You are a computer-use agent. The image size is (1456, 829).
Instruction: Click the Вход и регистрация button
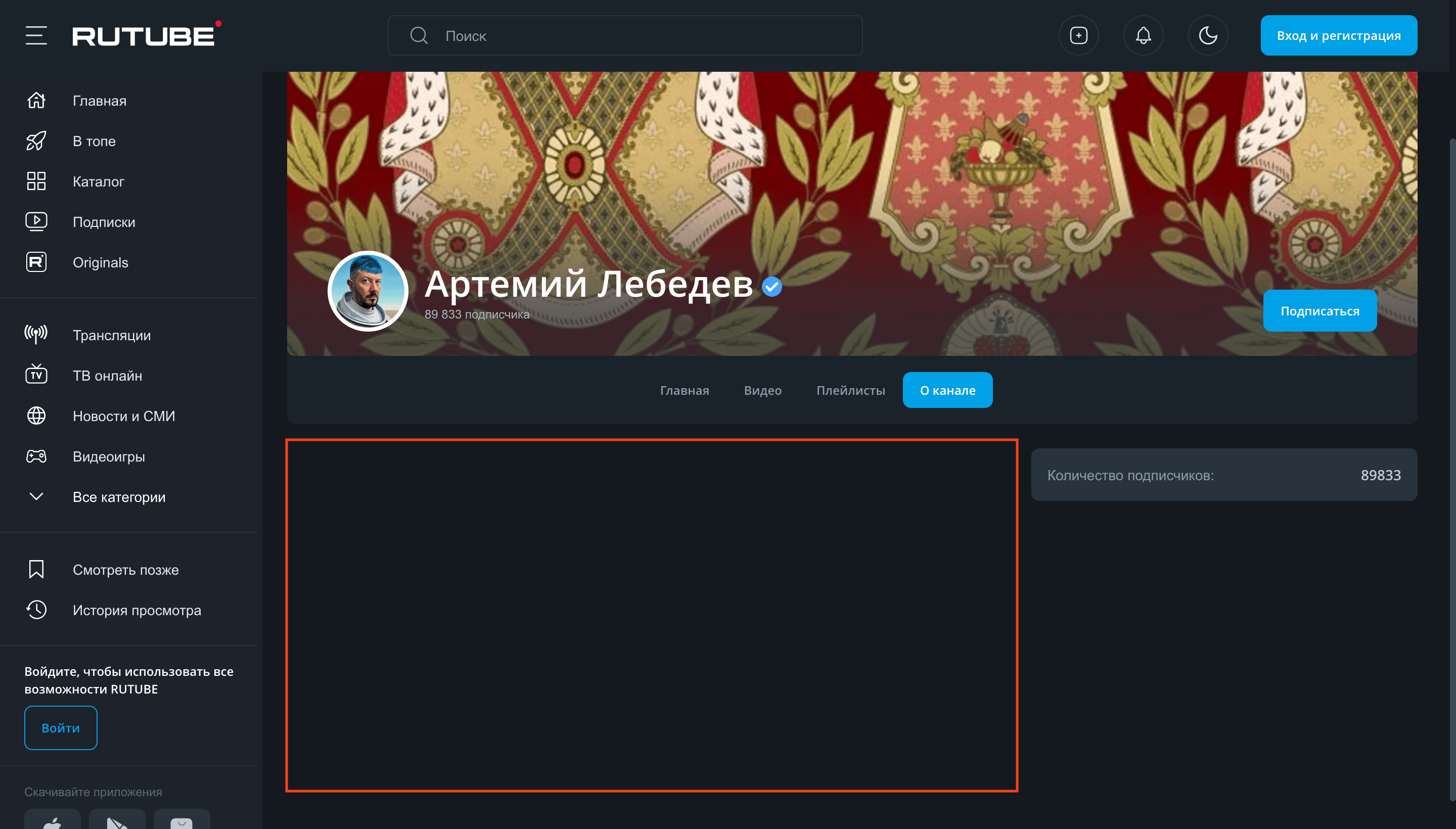[x=1338, y=35]
